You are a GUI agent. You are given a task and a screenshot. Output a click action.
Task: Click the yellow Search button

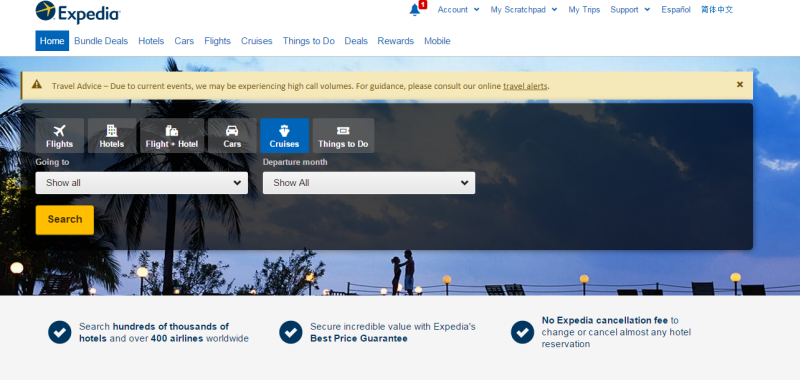tap(65, 220)
